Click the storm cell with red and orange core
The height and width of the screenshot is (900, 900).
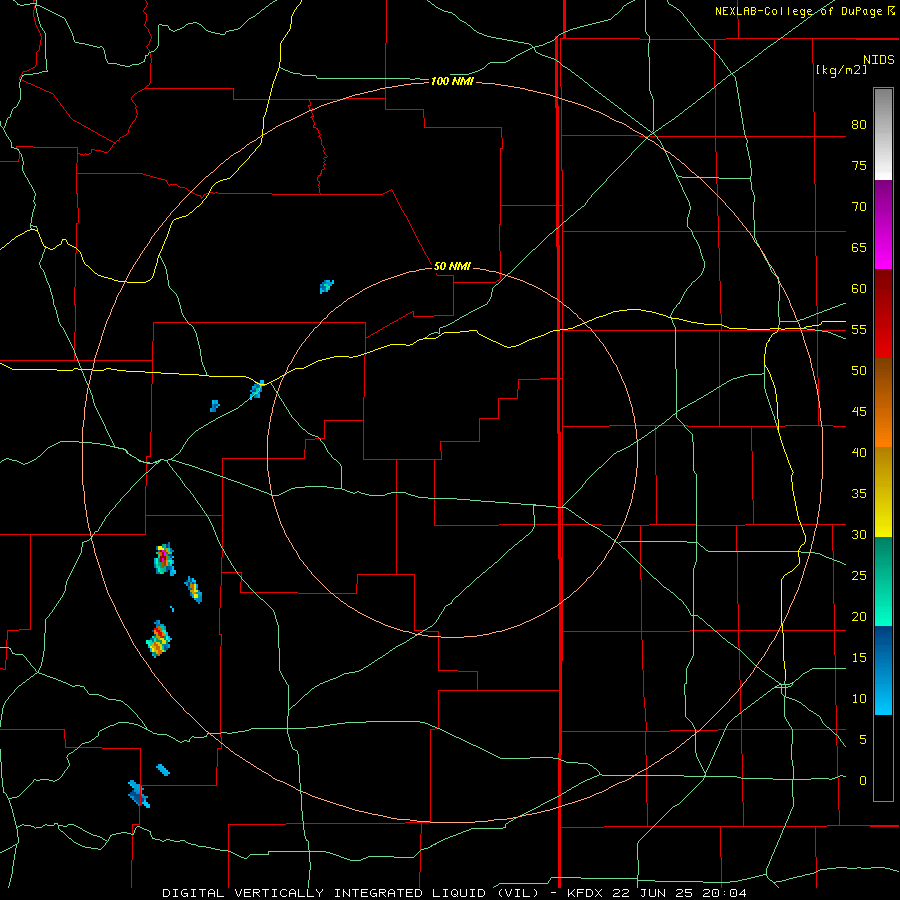159,639
